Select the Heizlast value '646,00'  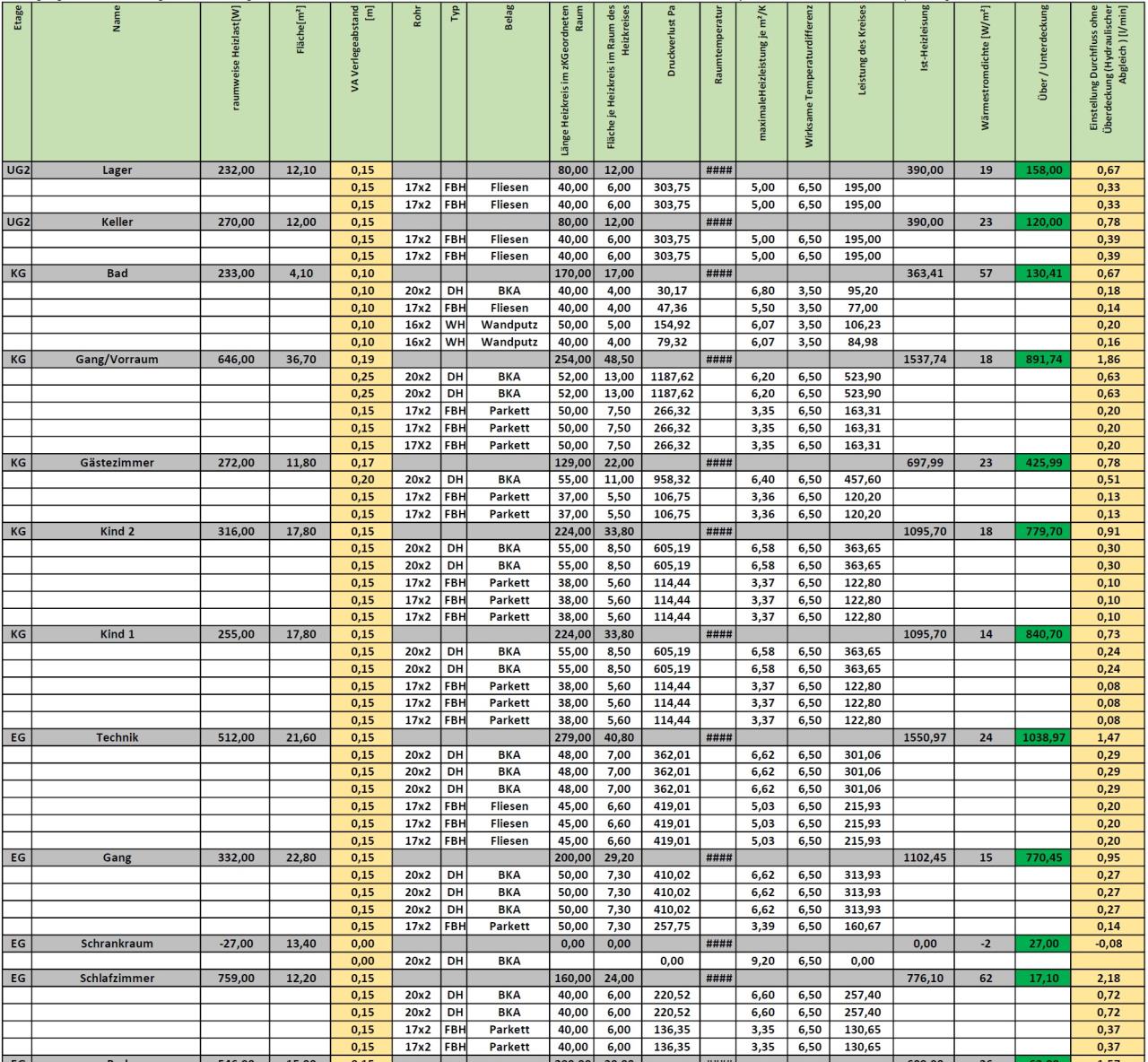[x=236, y=360]
